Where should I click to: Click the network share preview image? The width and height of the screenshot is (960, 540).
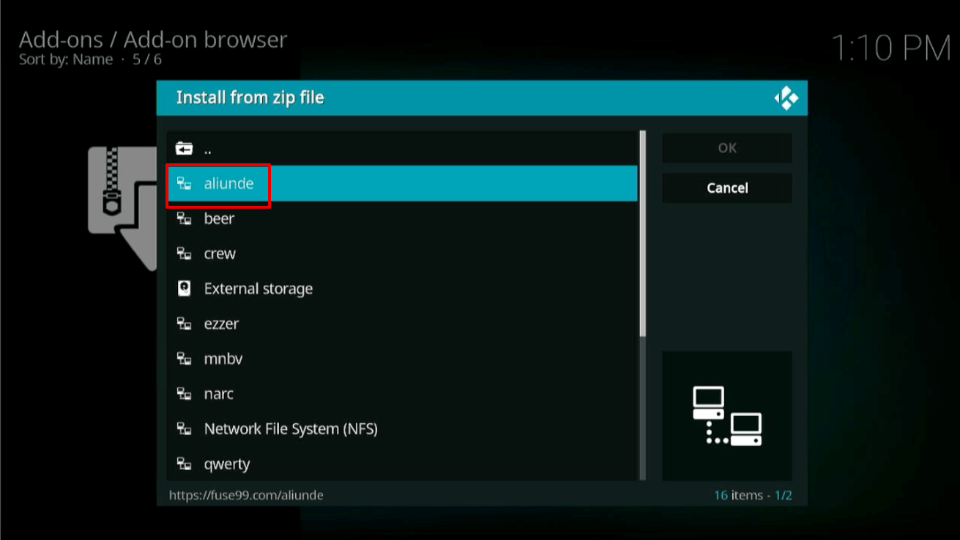(x=727, y=416)
